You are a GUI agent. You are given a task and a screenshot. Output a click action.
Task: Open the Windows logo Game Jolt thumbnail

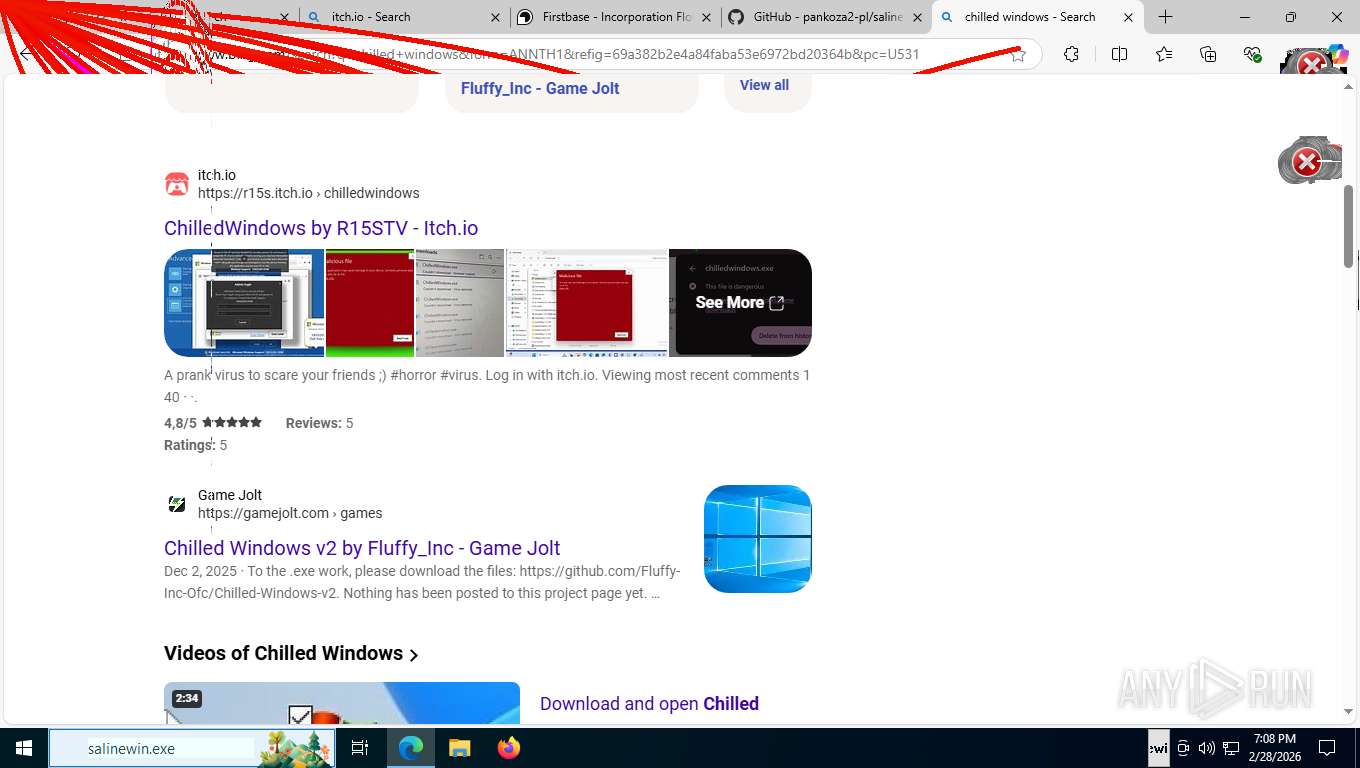[758, 539]
